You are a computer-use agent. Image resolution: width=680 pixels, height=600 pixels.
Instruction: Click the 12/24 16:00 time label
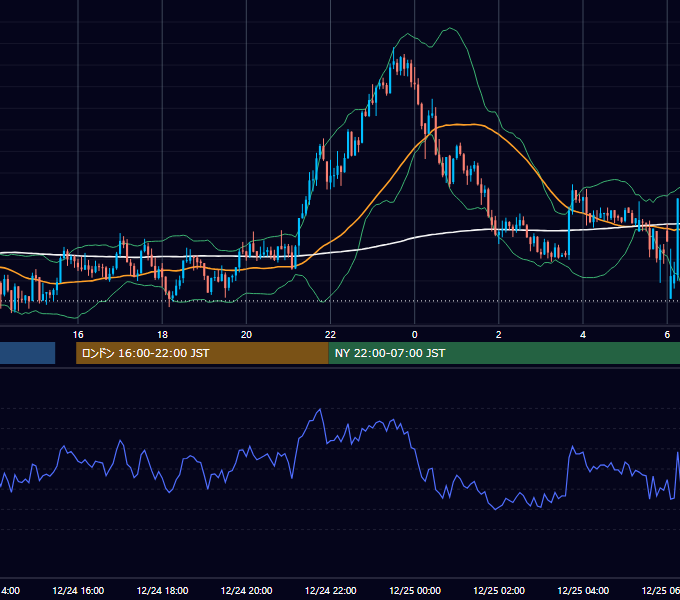(x=78, y=590)
